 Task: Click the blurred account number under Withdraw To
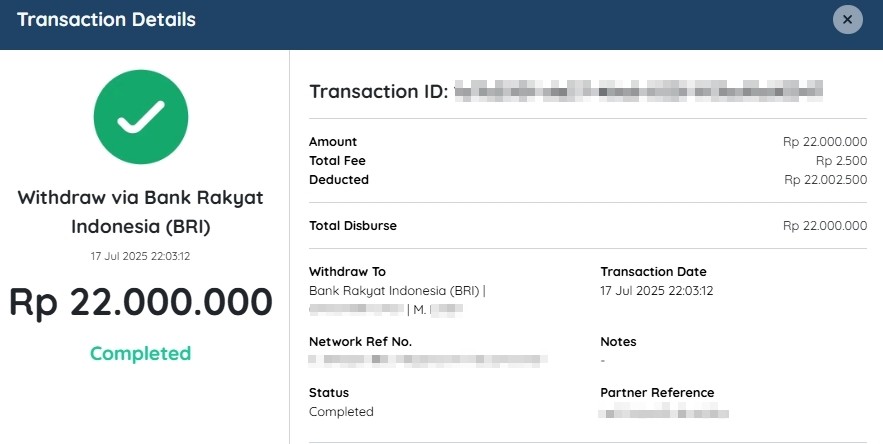tap(356, 309)
